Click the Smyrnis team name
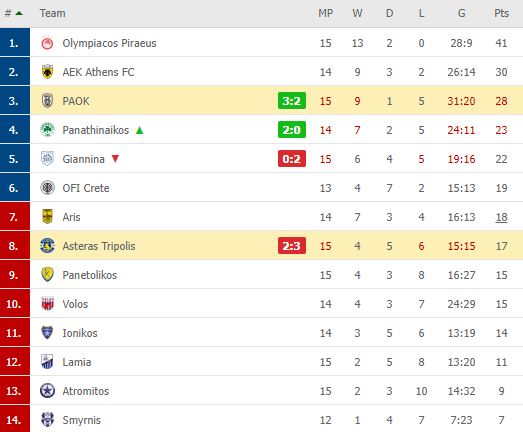 pyautogui.click(x=81, y=420)
